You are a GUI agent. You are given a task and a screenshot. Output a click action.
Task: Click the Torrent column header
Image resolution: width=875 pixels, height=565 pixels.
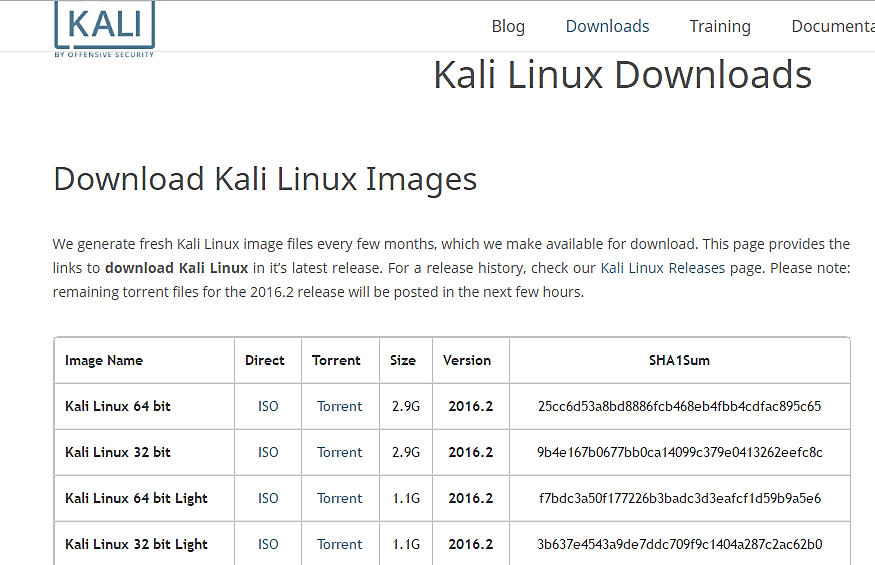pos(336,361)
